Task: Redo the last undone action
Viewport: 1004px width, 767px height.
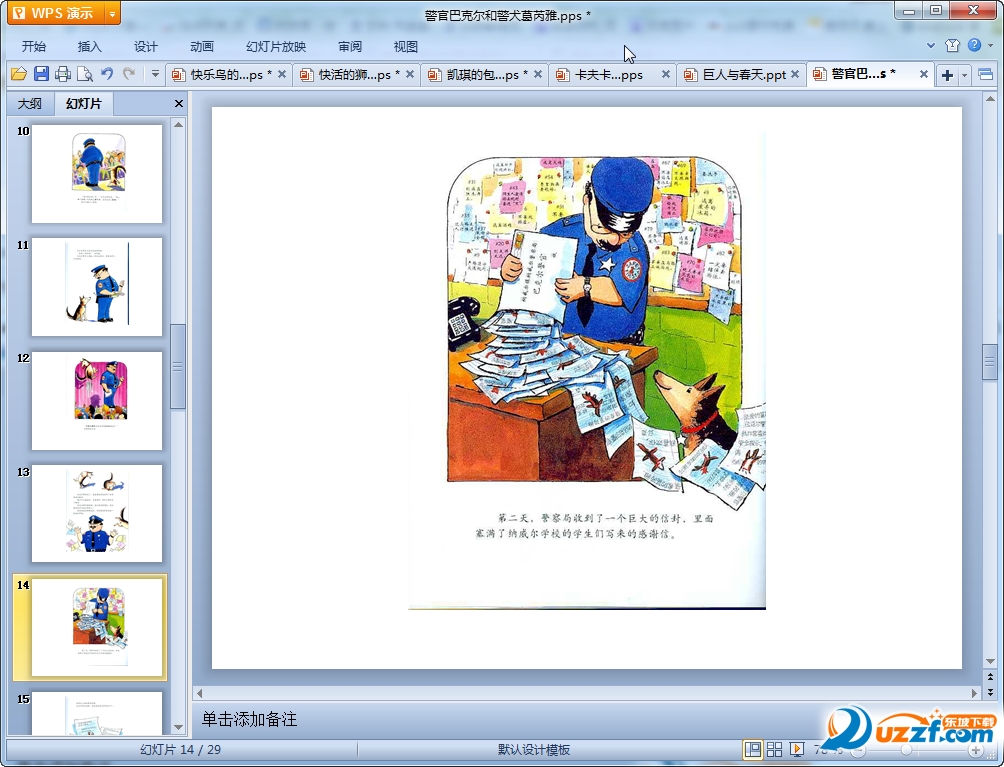Action: [x=129, y=74]
